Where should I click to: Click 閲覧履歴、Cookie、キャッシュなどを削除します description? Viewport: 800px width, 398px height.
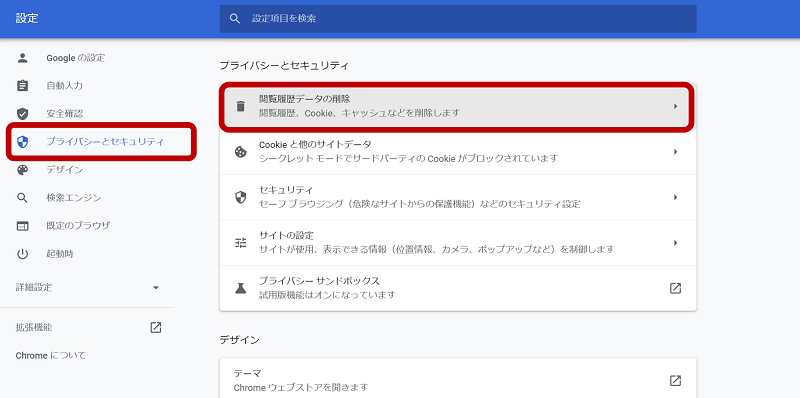pyautogui.click(x=359, y=113)
